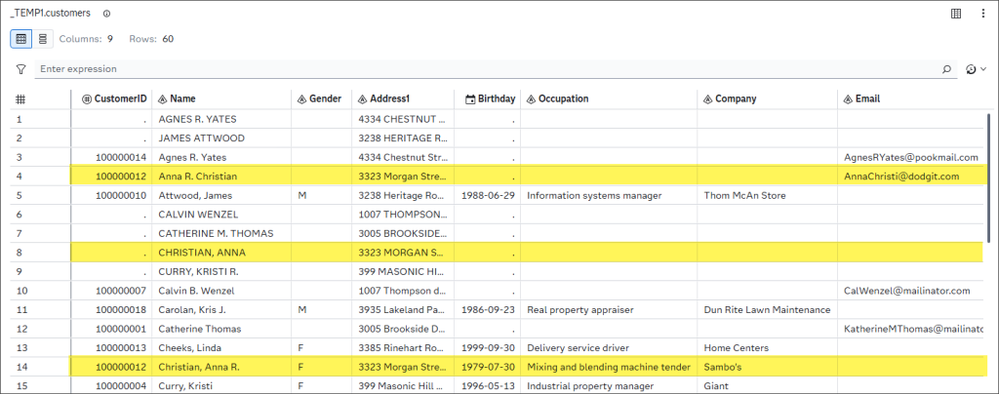Switch to table grid view
The width and height of the screenshot is (999, 394).
tap(21, 39)
